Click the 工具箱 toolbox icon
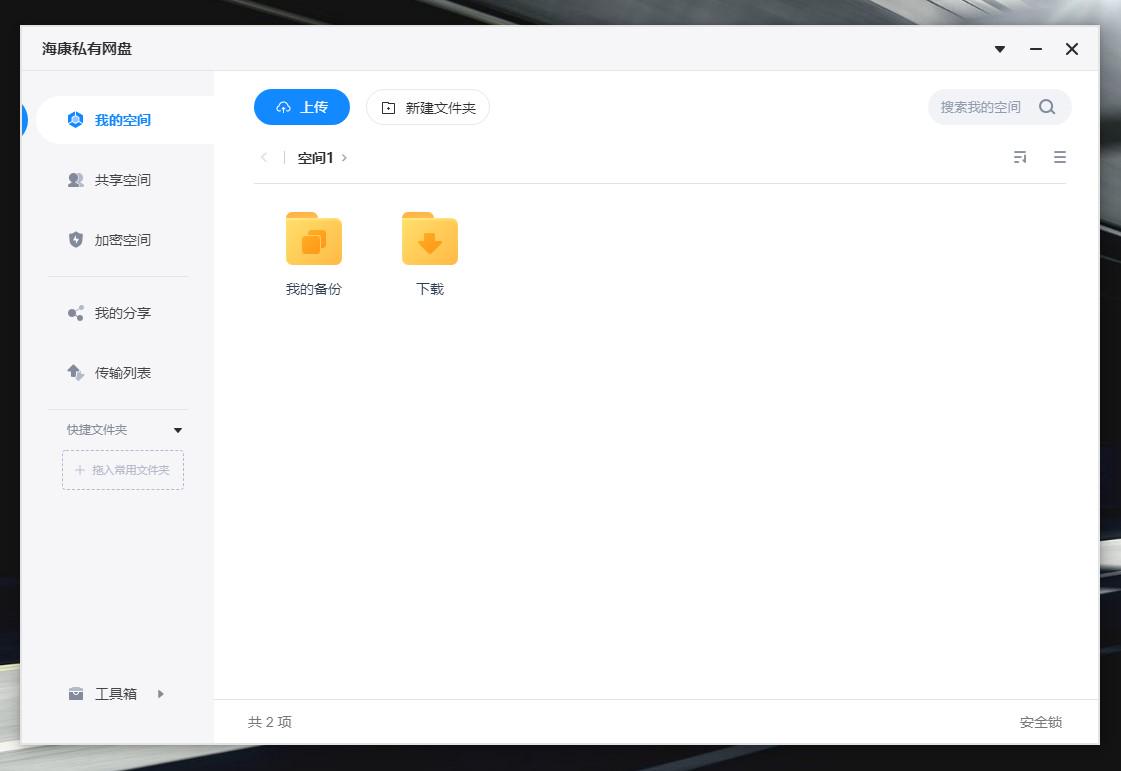1121x771 pixels. (76, 693)
